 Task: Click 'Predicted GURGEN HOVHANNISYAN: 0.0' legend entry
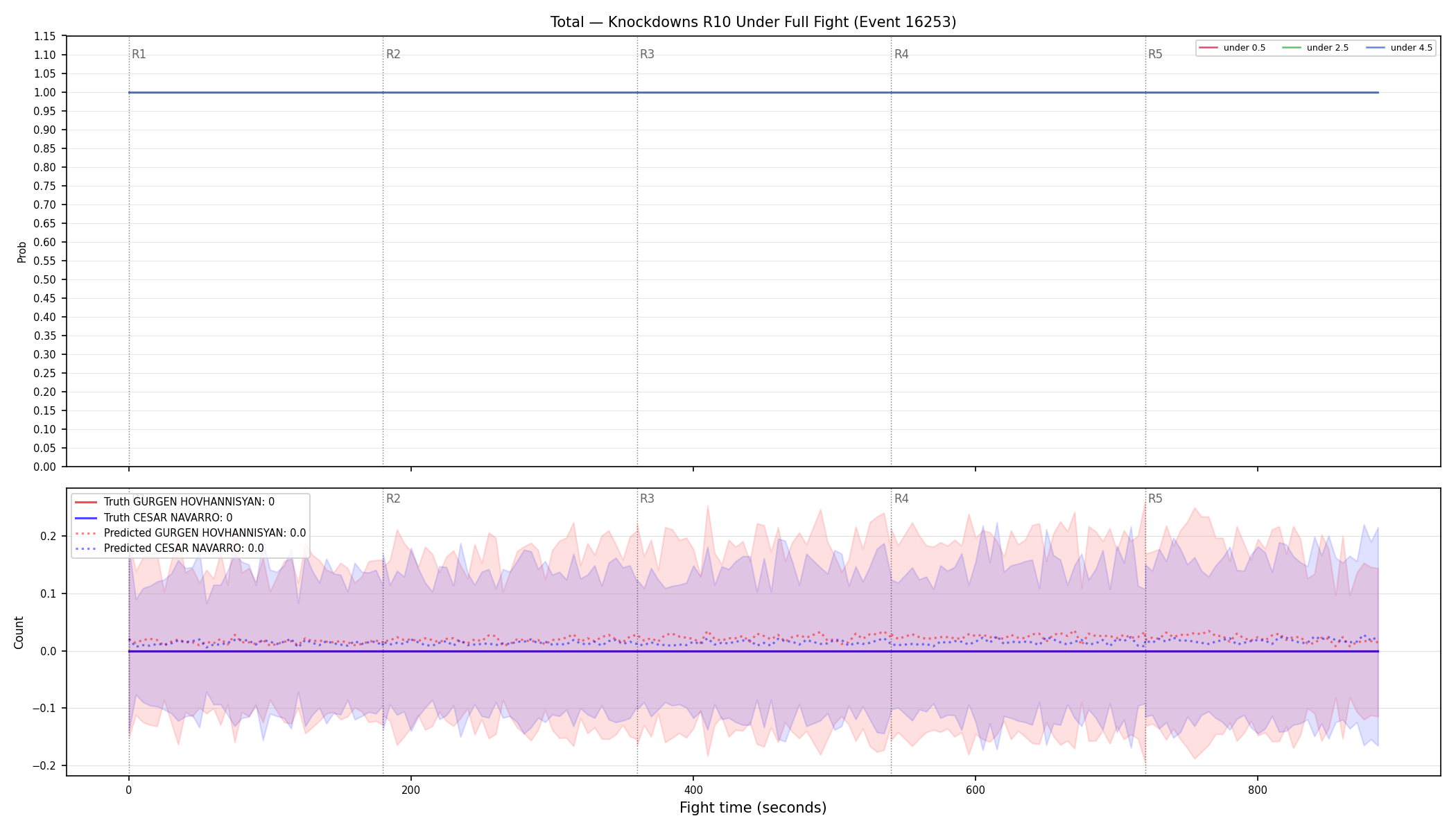click(190, 533)
